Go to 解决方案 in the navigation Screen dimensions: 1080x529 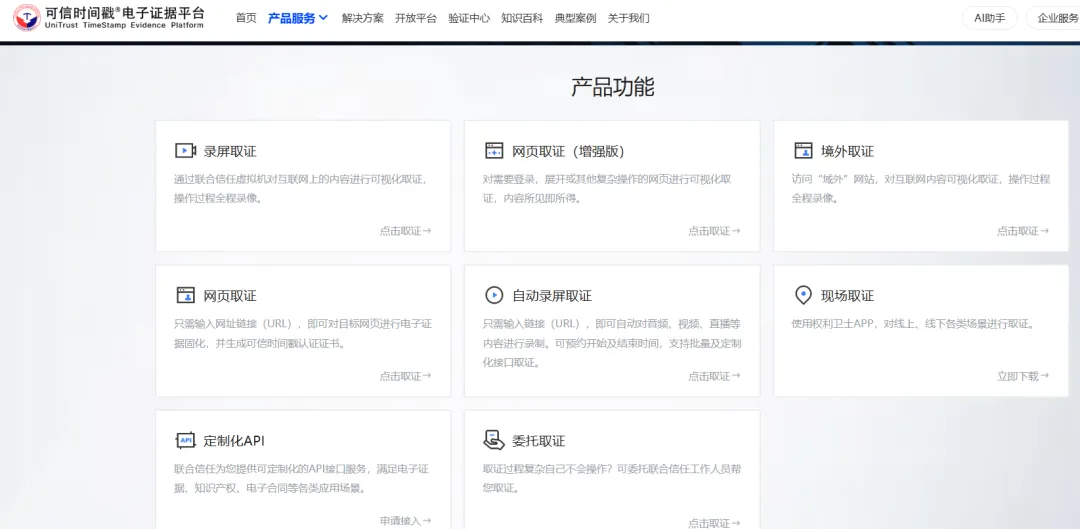(x=362, y=19)
